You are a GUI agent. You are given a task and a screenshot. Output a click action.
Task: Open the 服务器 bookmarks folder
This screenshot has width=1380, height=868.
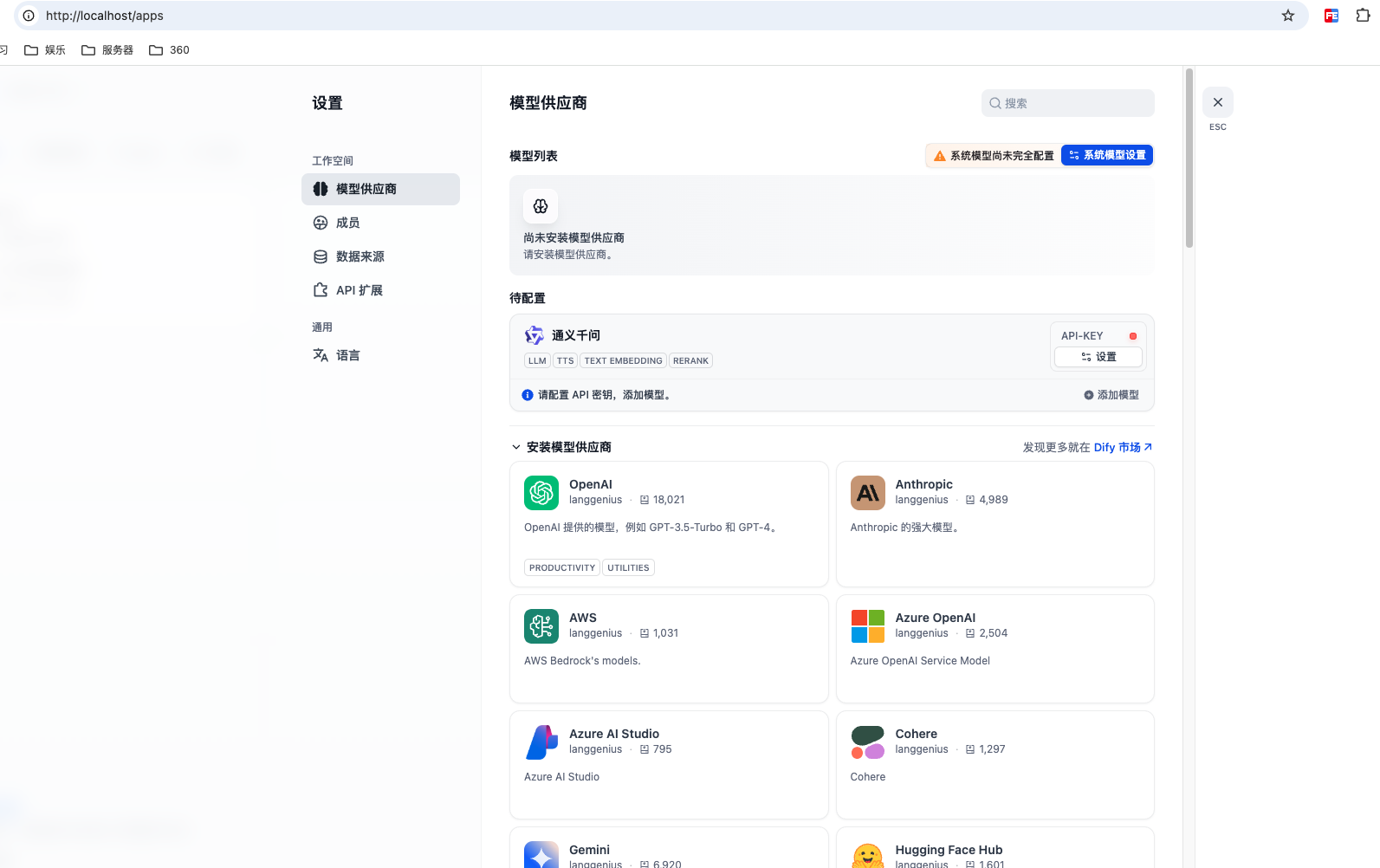[107, 50]
